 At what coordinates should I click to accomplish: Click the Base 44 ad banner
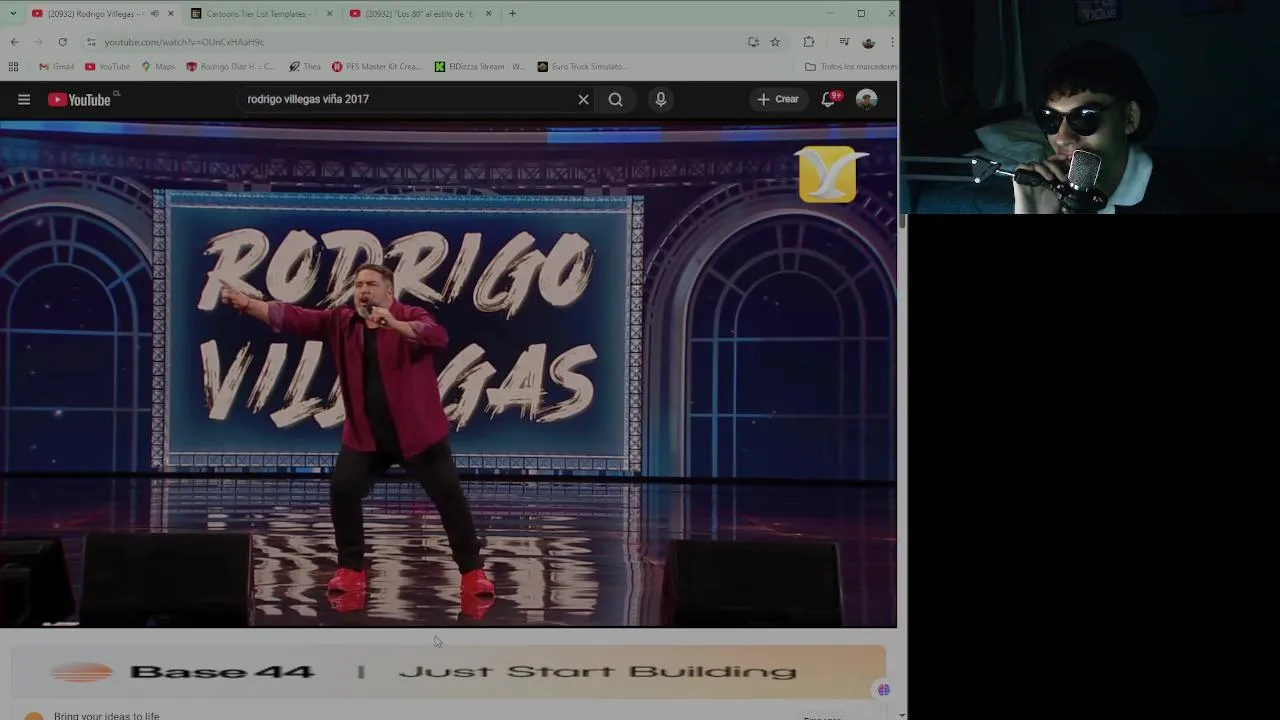click(x=448, y=672)
